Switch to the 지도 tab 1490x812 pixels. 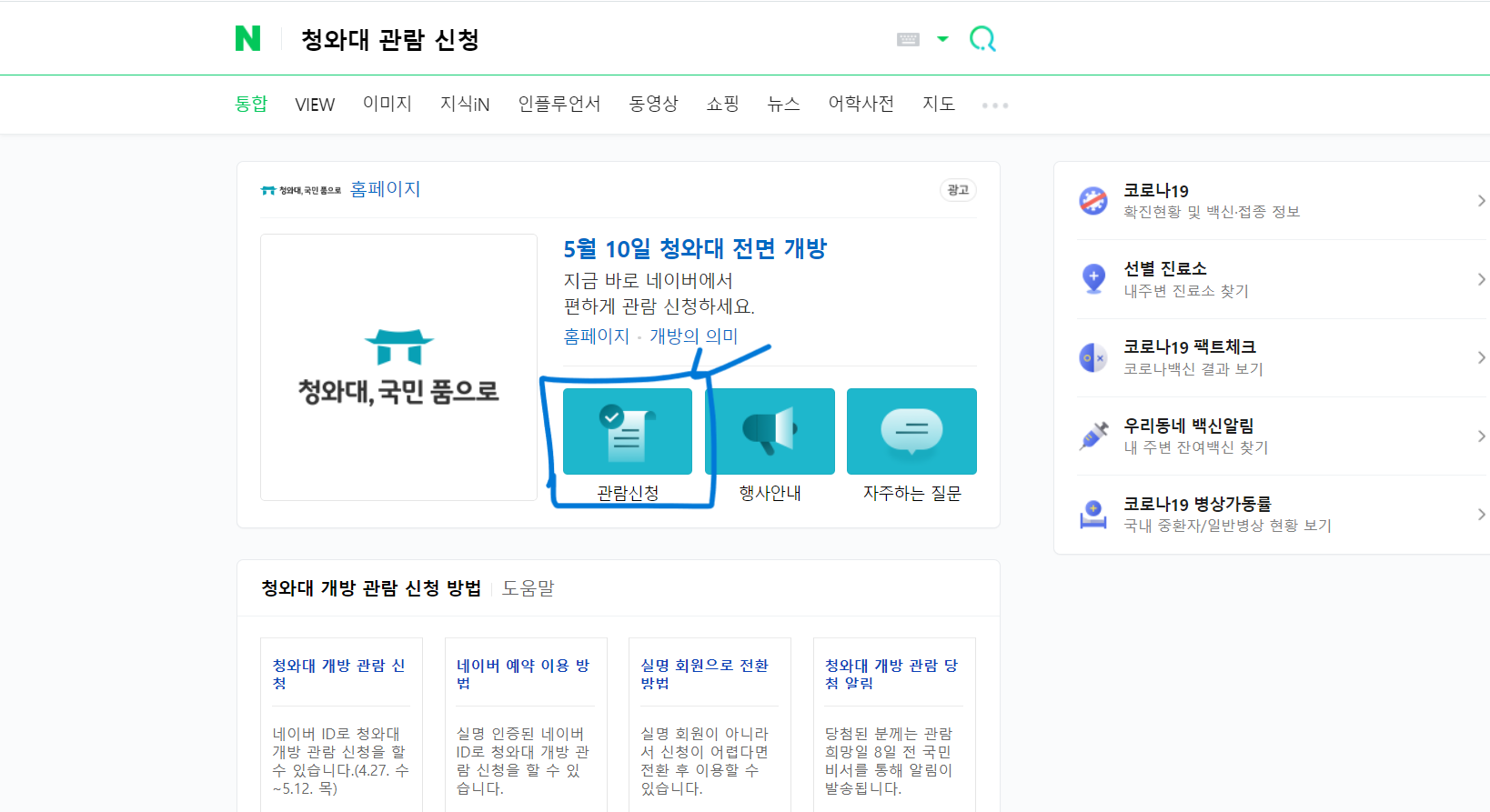pos(939,104)
